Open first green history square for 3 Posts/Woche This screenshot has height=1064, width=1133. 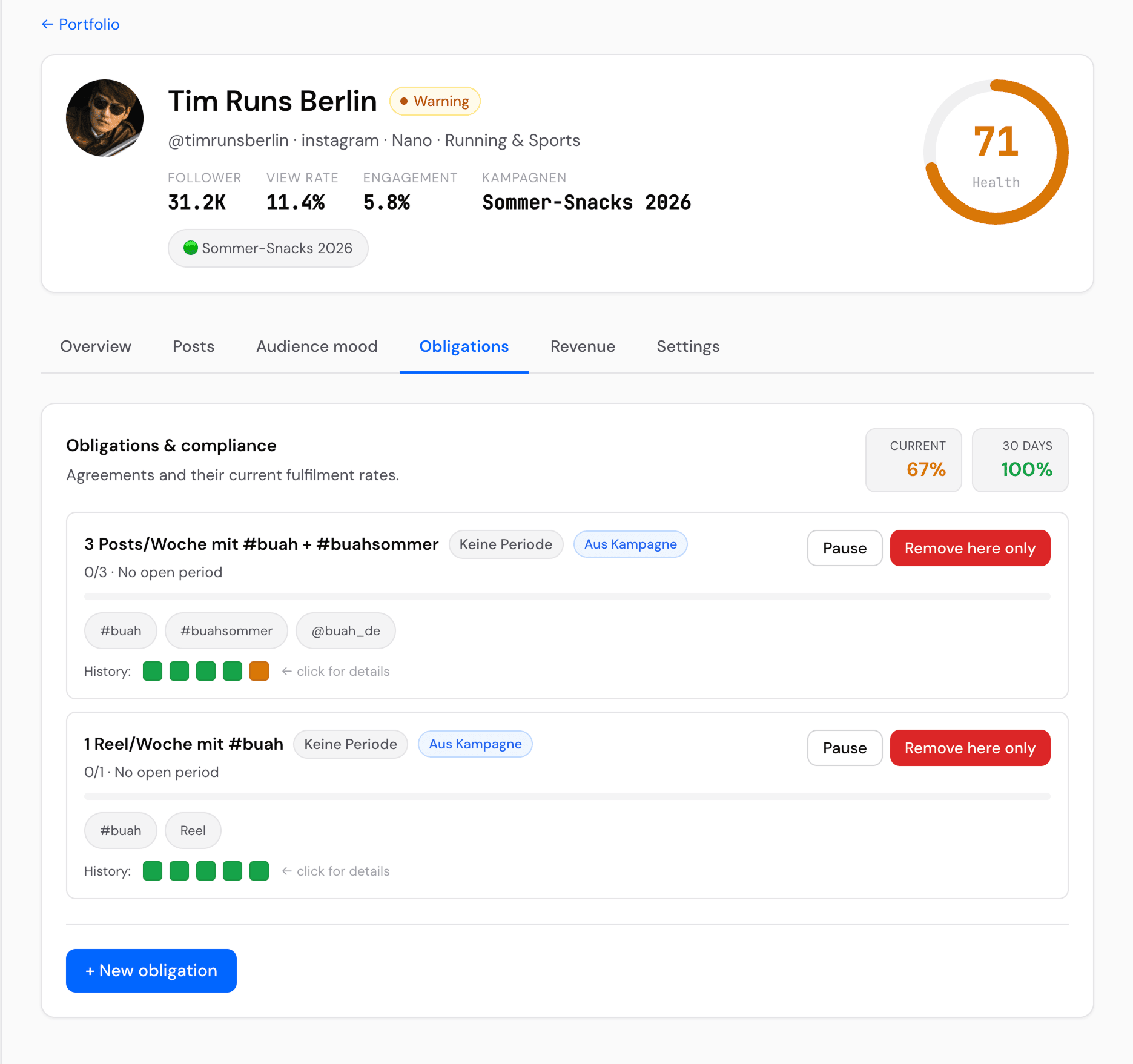[x=153, y=671]
